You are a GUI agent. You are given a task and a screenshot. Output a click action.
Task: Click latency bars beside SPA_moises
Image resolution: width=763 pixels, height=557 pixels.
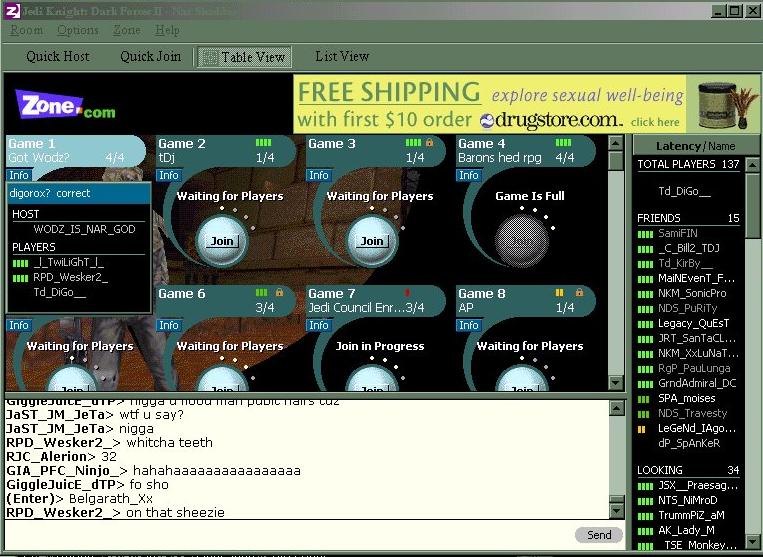[643, 399]
